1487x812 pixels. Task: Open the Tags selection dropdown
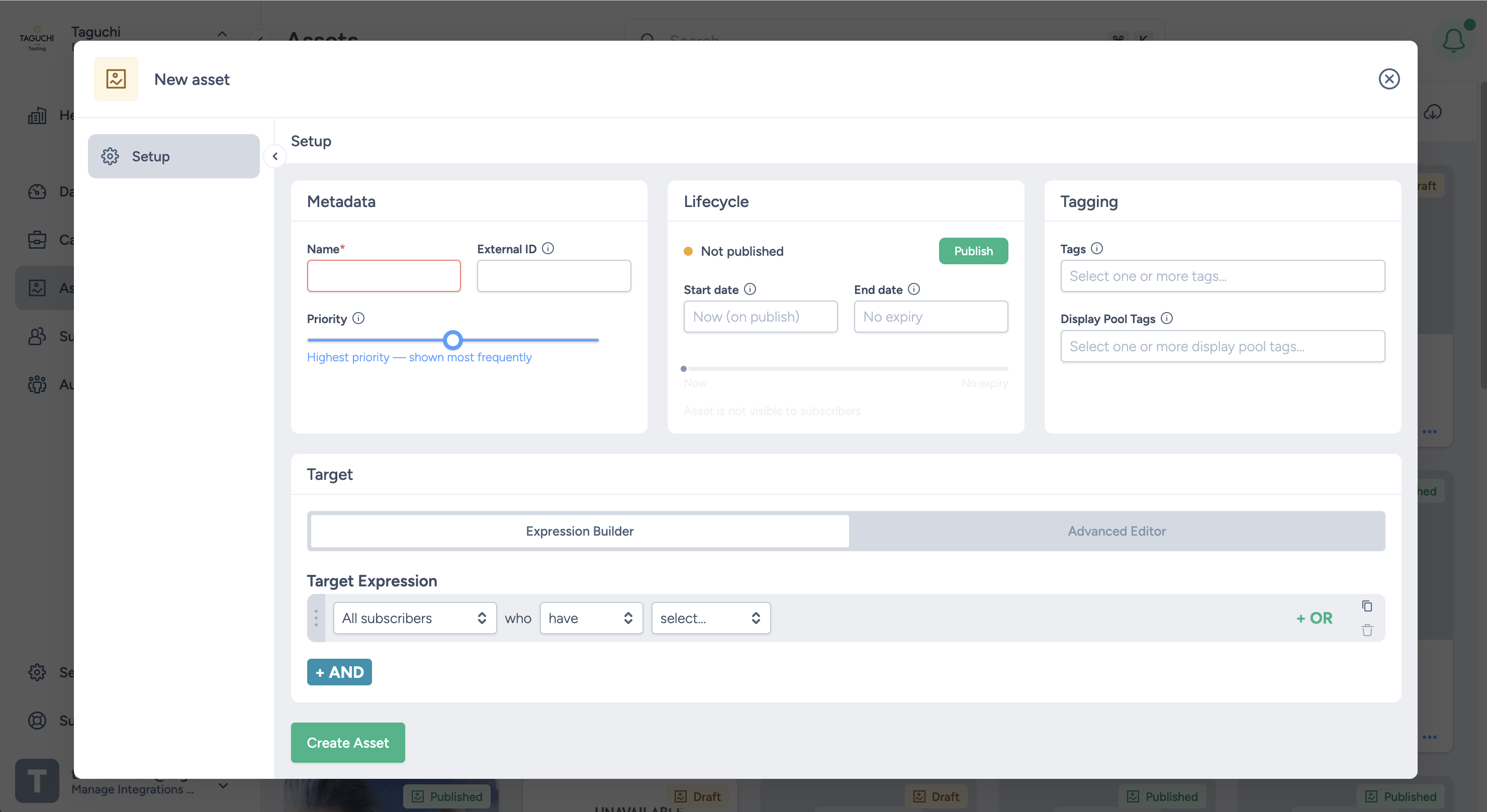click(1223, 276)
